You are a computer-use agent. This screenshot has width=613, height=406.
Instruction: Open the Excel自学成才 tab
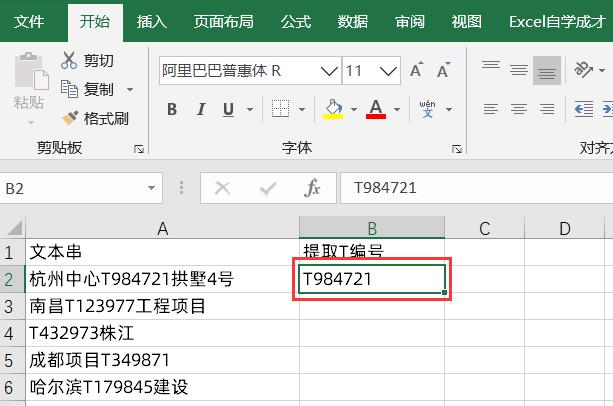click(x=557, y=22)
